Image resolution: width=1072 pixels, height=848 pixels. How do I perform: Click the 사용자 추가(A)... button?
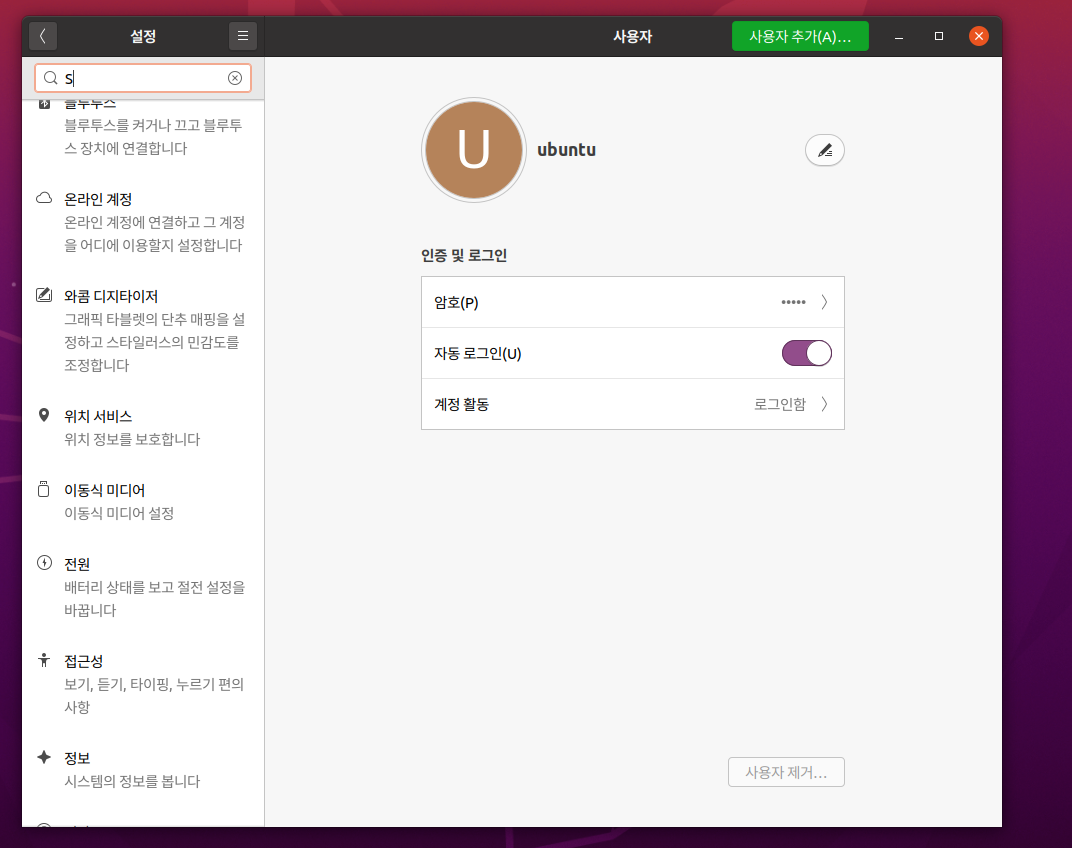[800, 36]
